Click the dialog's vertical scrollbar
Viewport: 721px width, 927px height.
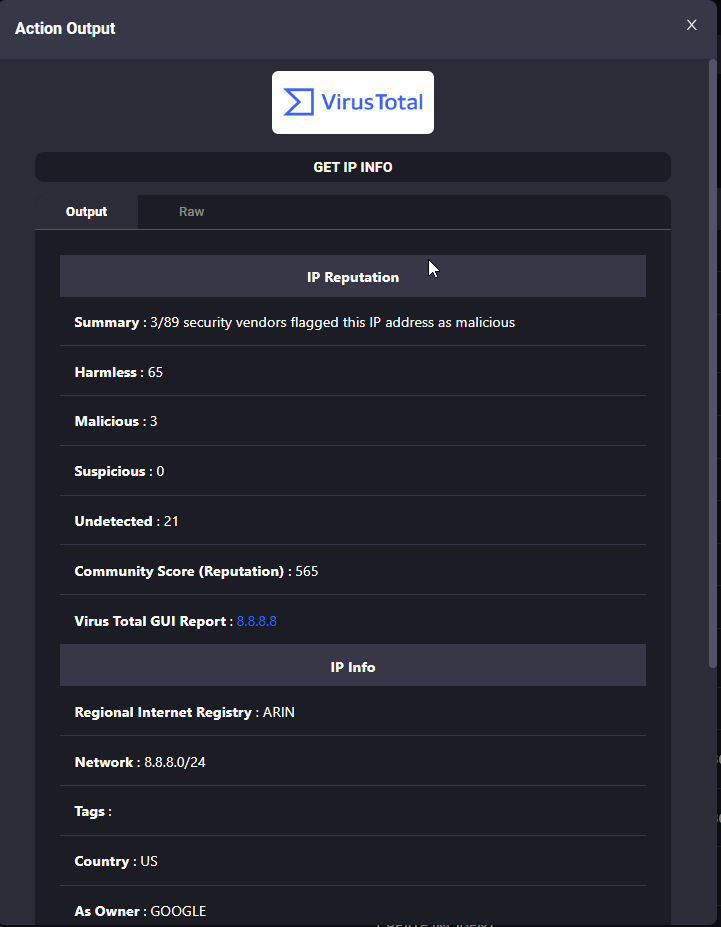pyautogui.click(x=713, y=364)
